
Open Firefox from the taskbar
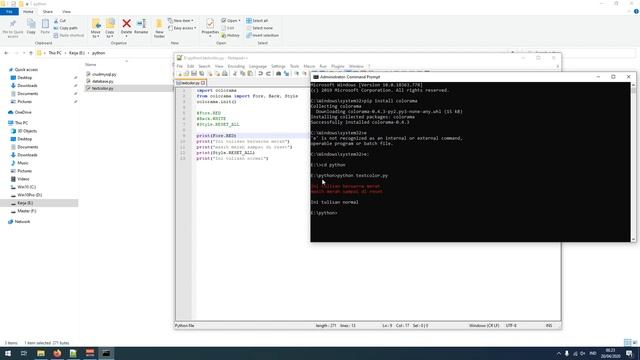coord(57,353)
